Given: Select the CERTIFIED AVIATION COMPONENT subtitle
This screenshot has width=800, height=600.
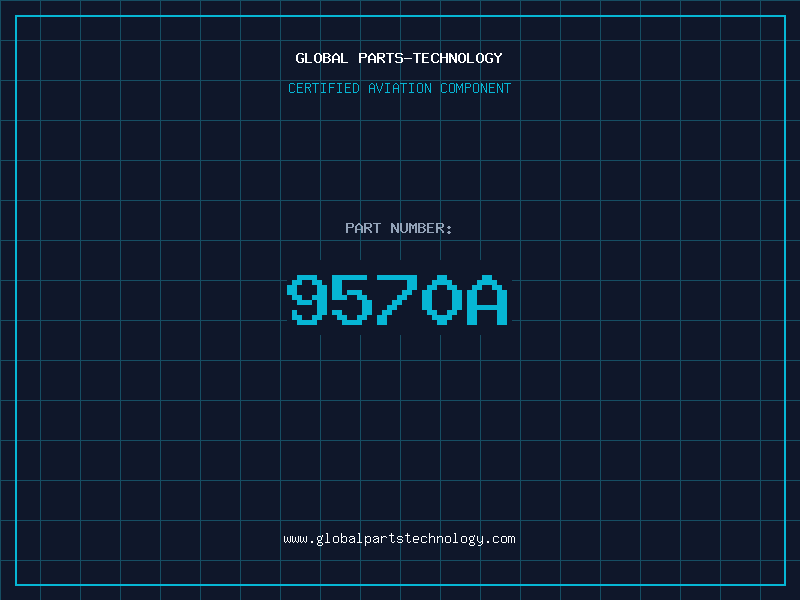Looking at the screenshot, I should [x=399, y=88].
